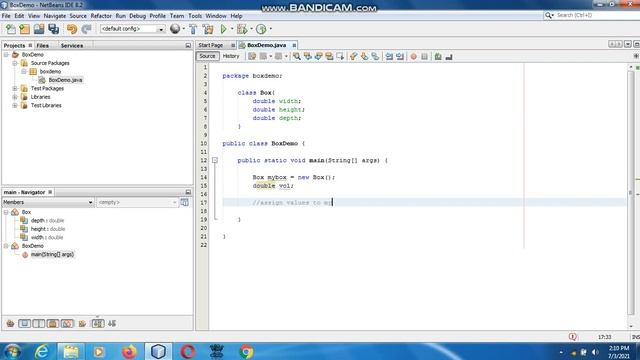640x360 pixels.
Task: Toggle Show Inner Classes filter in Navigator
Action: (x=67, y=324)
